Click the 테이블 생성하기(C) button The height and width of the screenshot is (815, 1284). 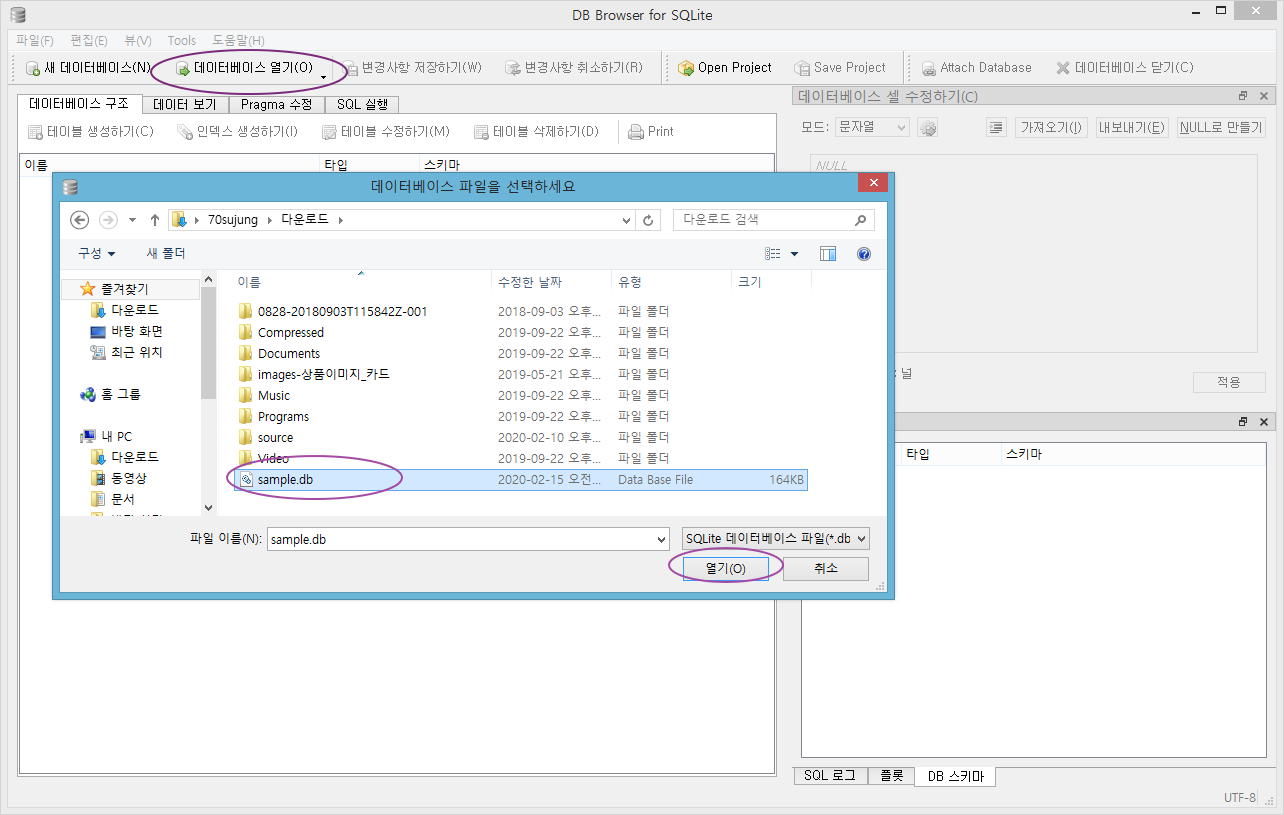click(x=91, y=131)
